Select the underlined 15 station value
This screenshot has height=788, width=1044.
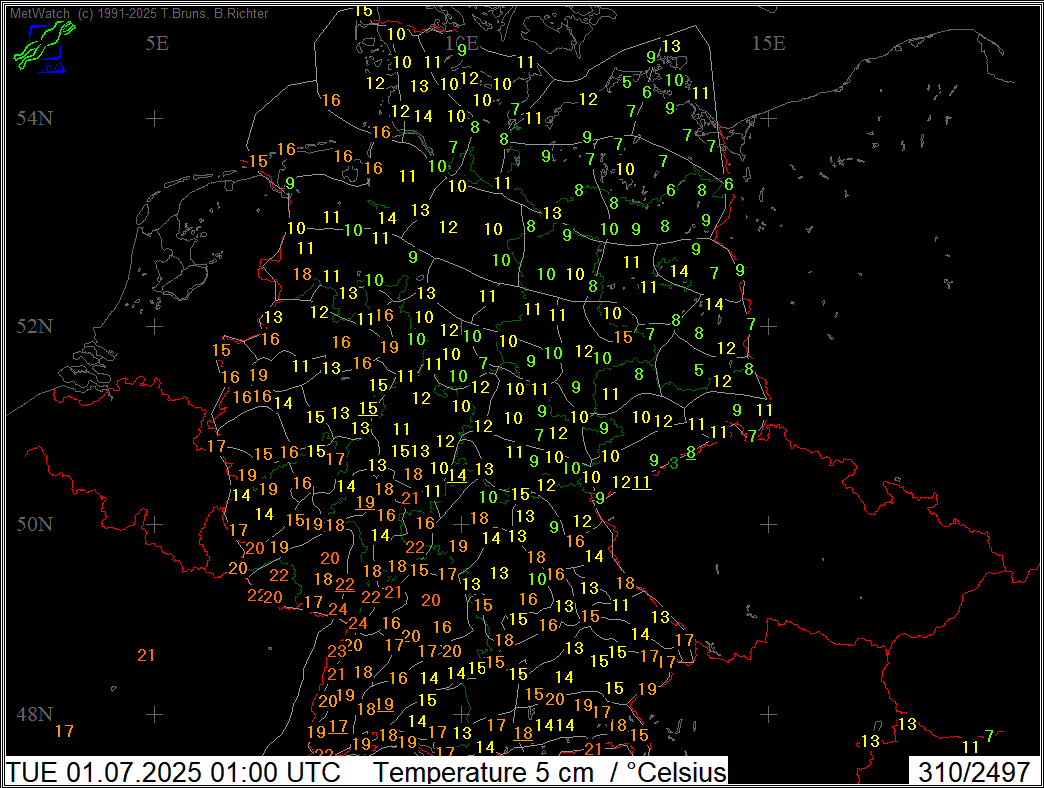pos(368,409)
